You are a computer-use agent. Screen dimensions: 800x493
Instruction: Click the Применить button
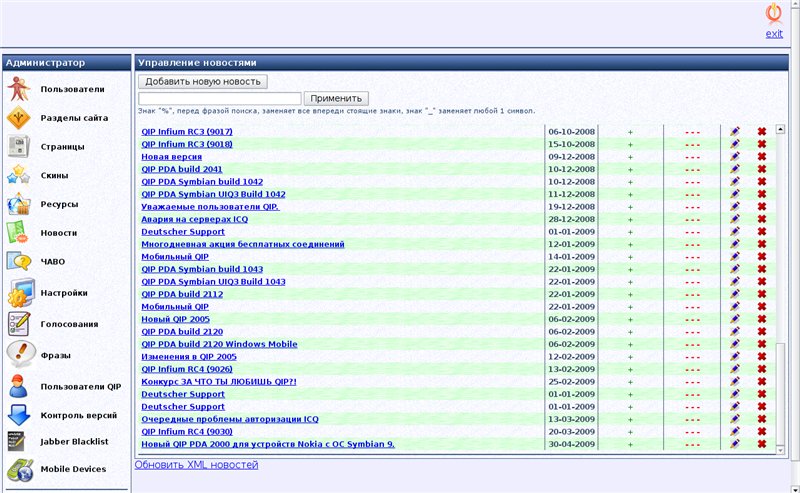[336, 98]
